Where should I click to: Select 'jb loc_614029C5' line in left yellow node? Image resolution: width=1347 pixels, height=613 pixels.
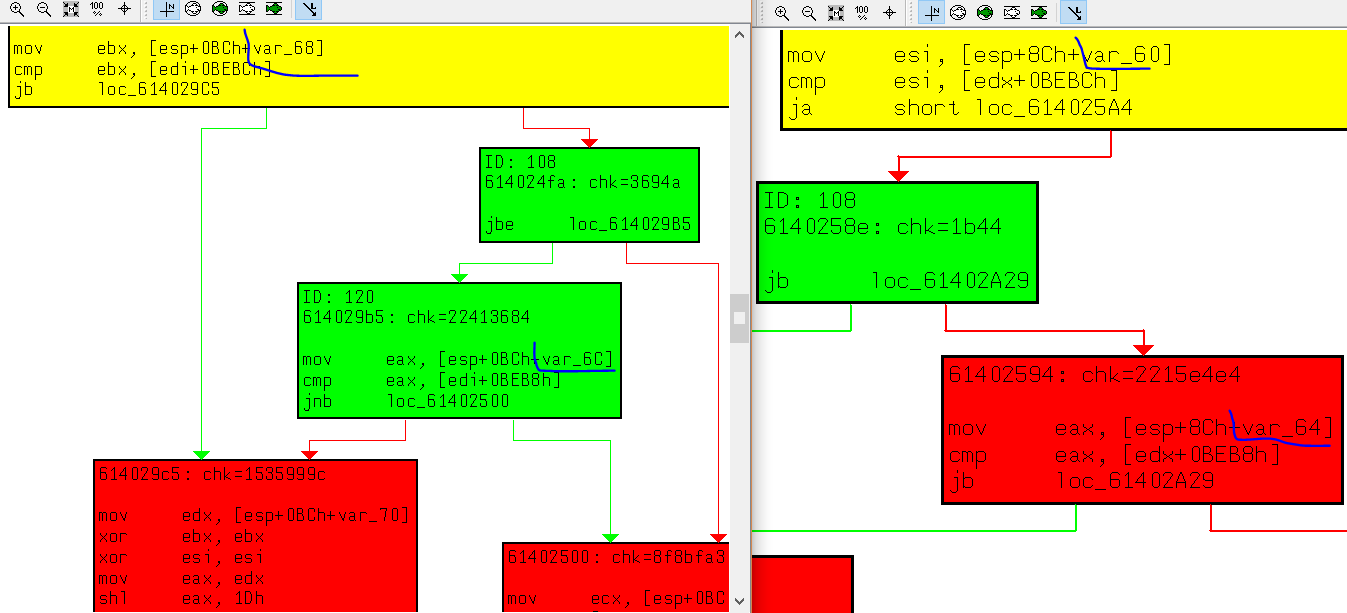[x=117, y=89]
